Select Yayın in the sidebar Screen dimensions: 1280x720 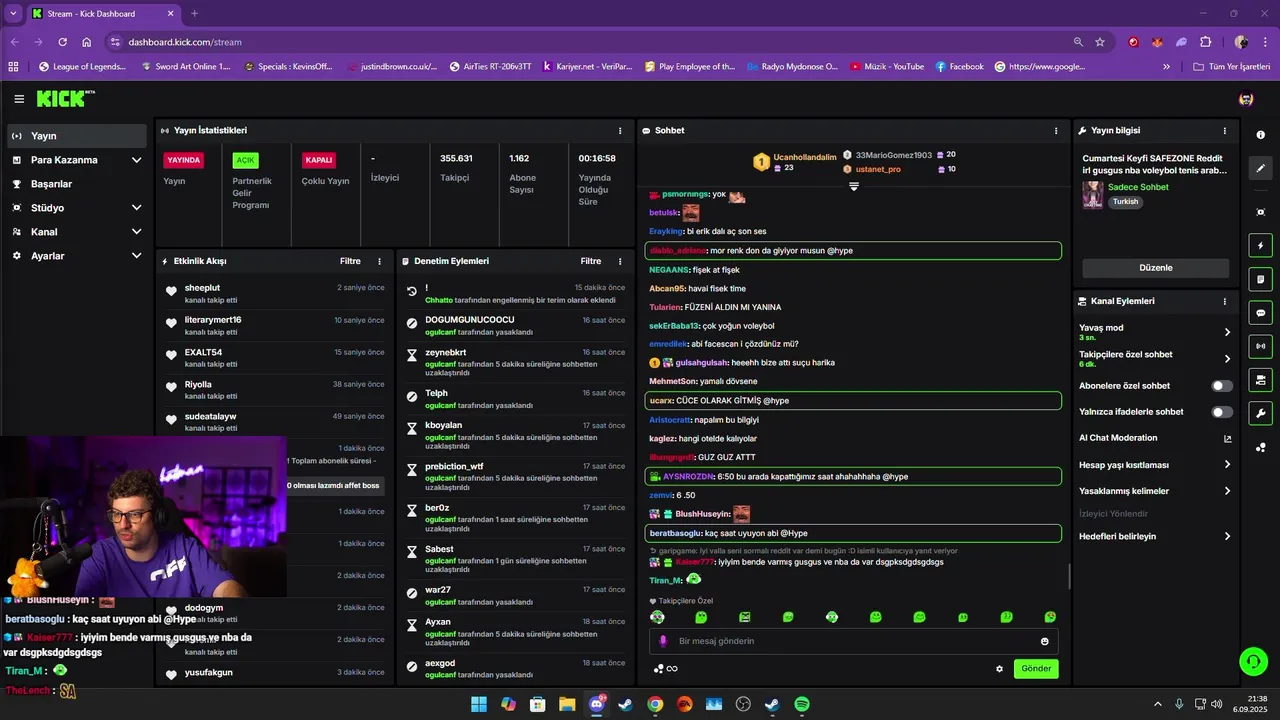point(77,136)
